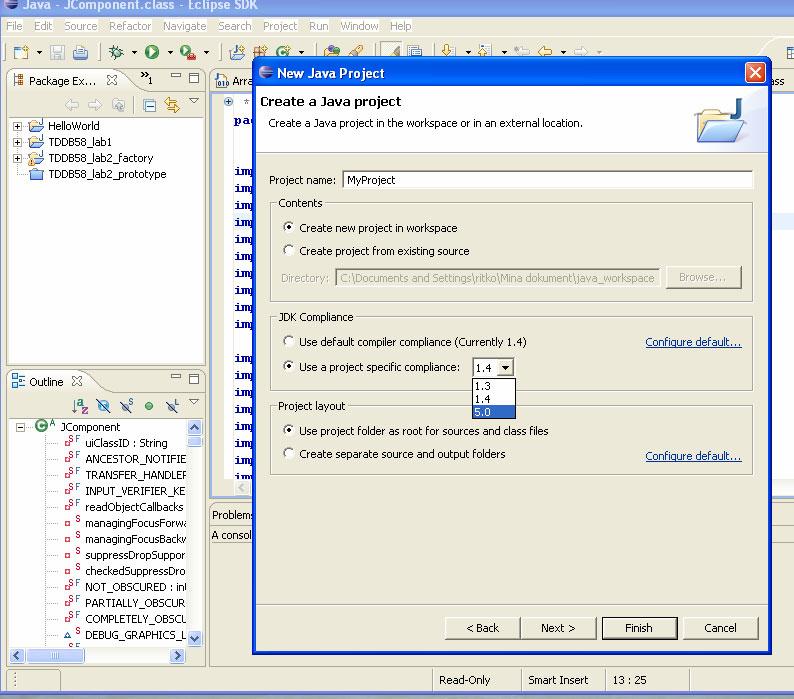The image size is (794, 699).
Task: Click the green Run toolbar icon
Action: coord(152,52)
